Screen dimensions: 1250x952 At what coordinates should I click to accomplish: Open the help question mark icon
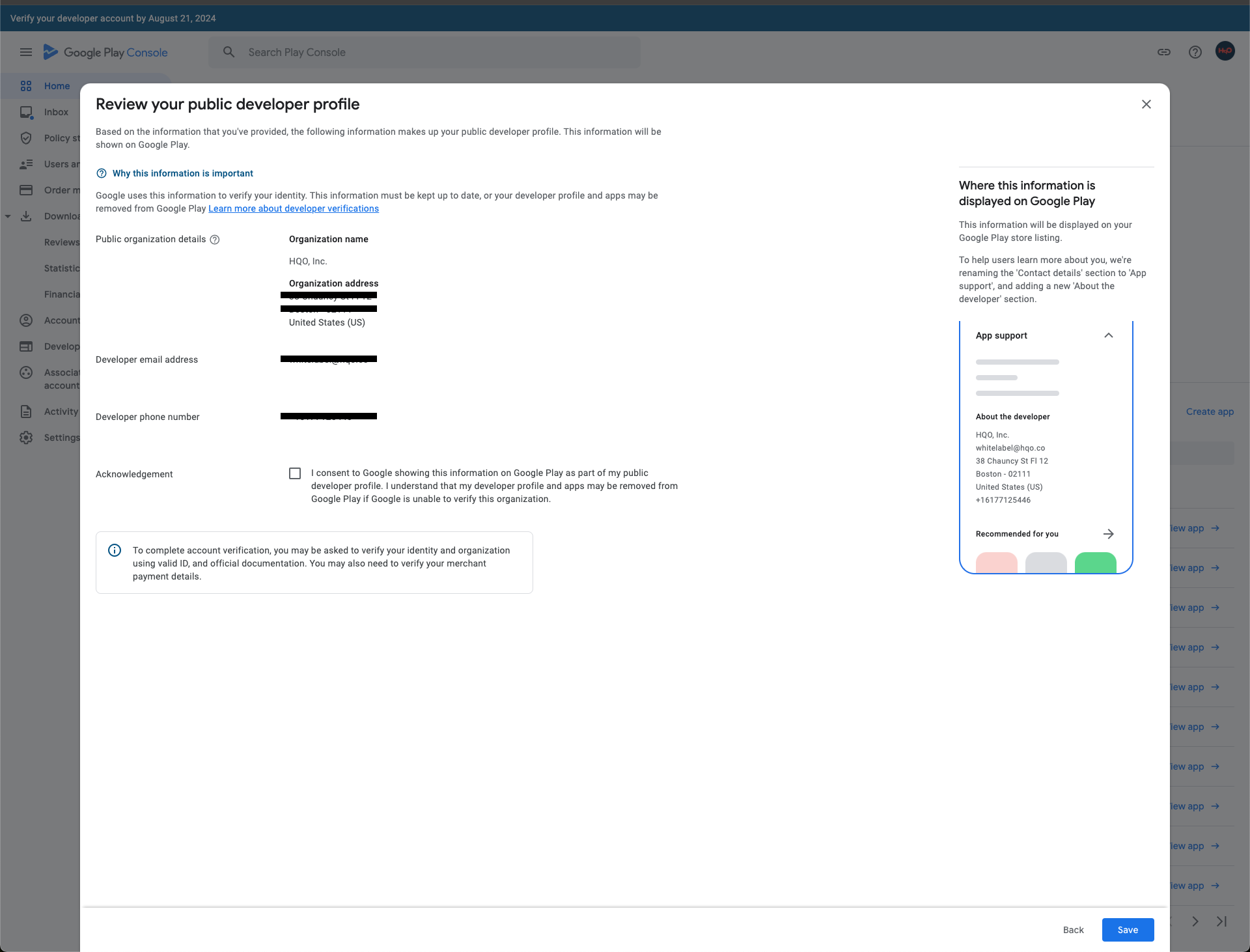tap(1195, 52)
